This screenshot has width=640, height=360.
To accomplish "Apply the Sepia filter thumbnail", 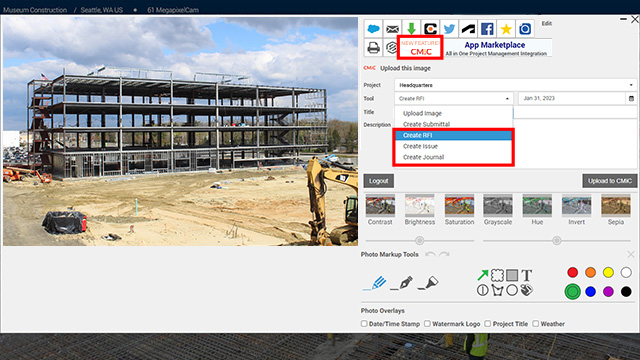I will point(616,205).
